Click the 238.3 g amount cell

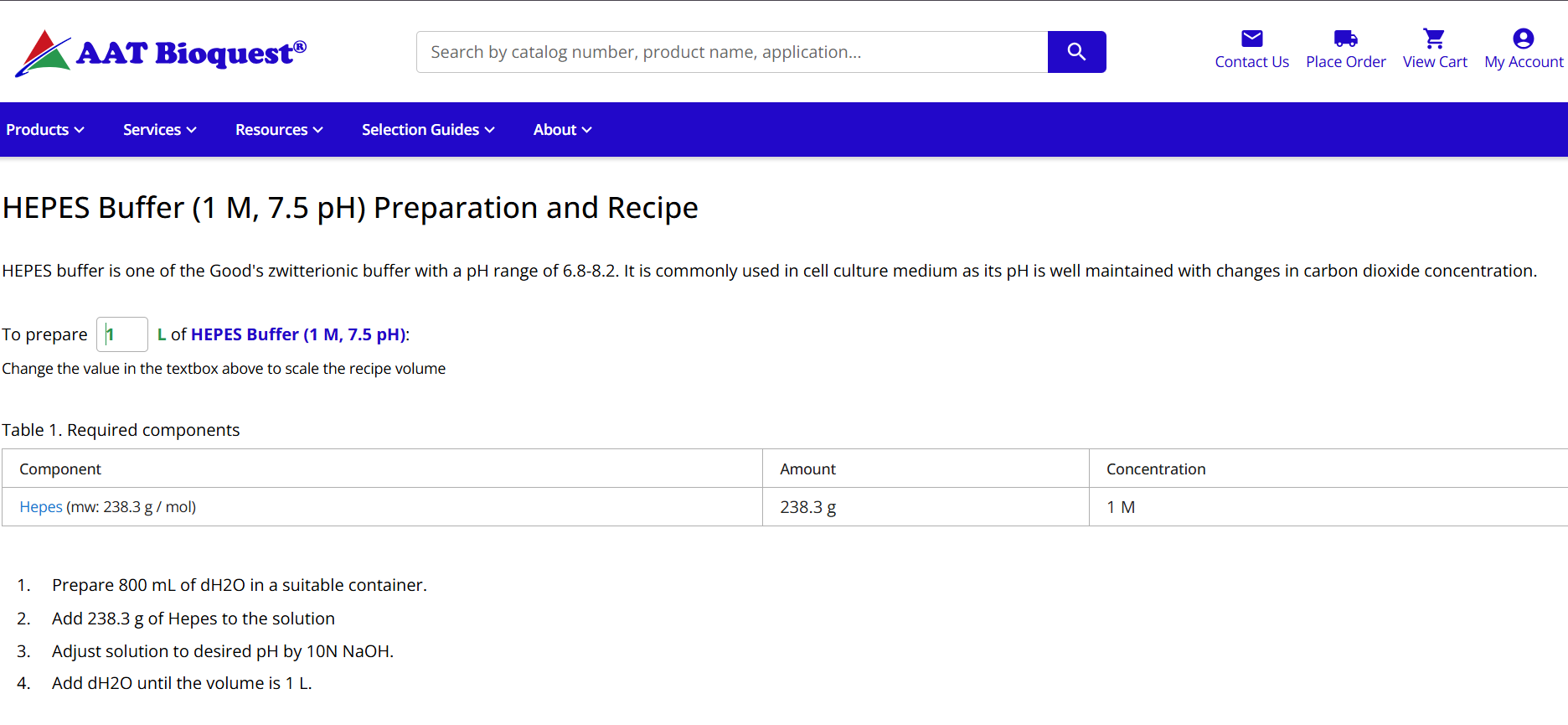pyautogui.click(x=926, y=507)
